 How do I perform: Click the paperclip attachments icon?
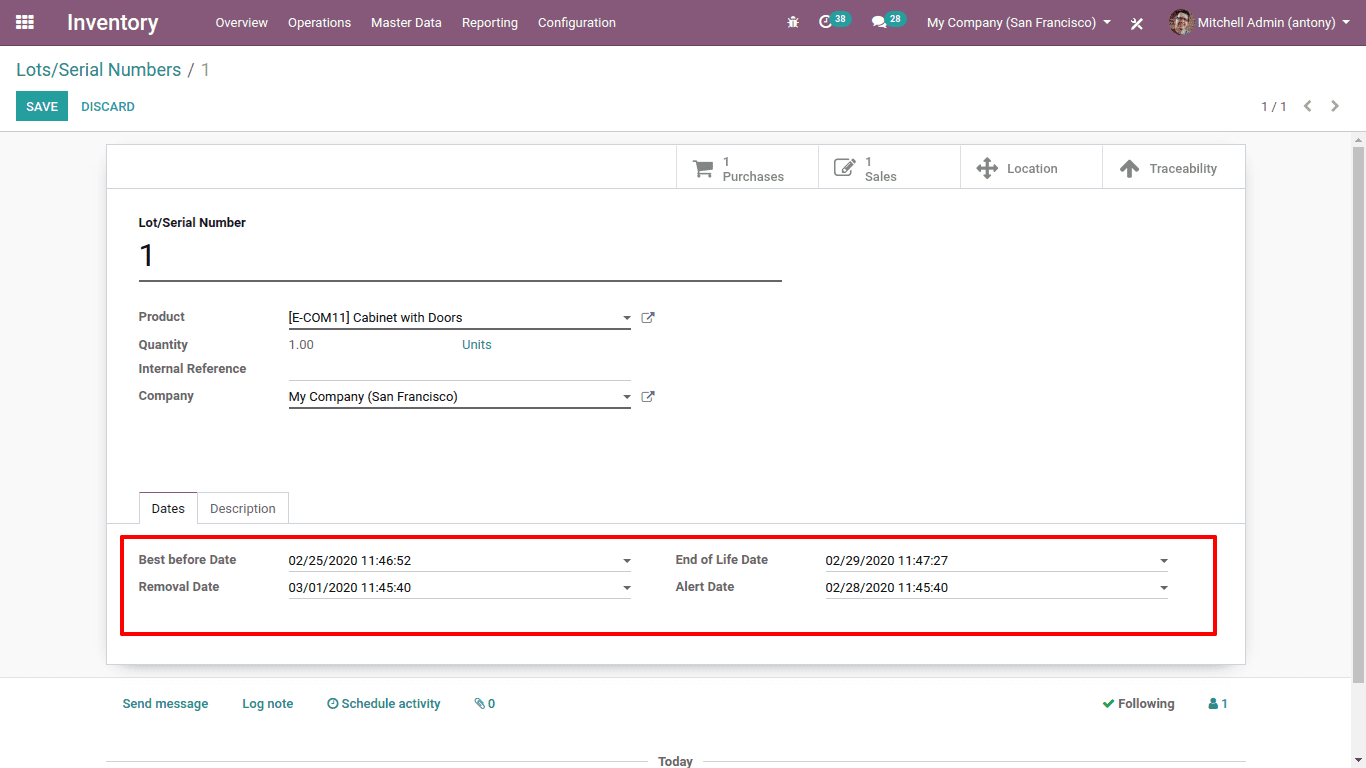coord(479,704)
